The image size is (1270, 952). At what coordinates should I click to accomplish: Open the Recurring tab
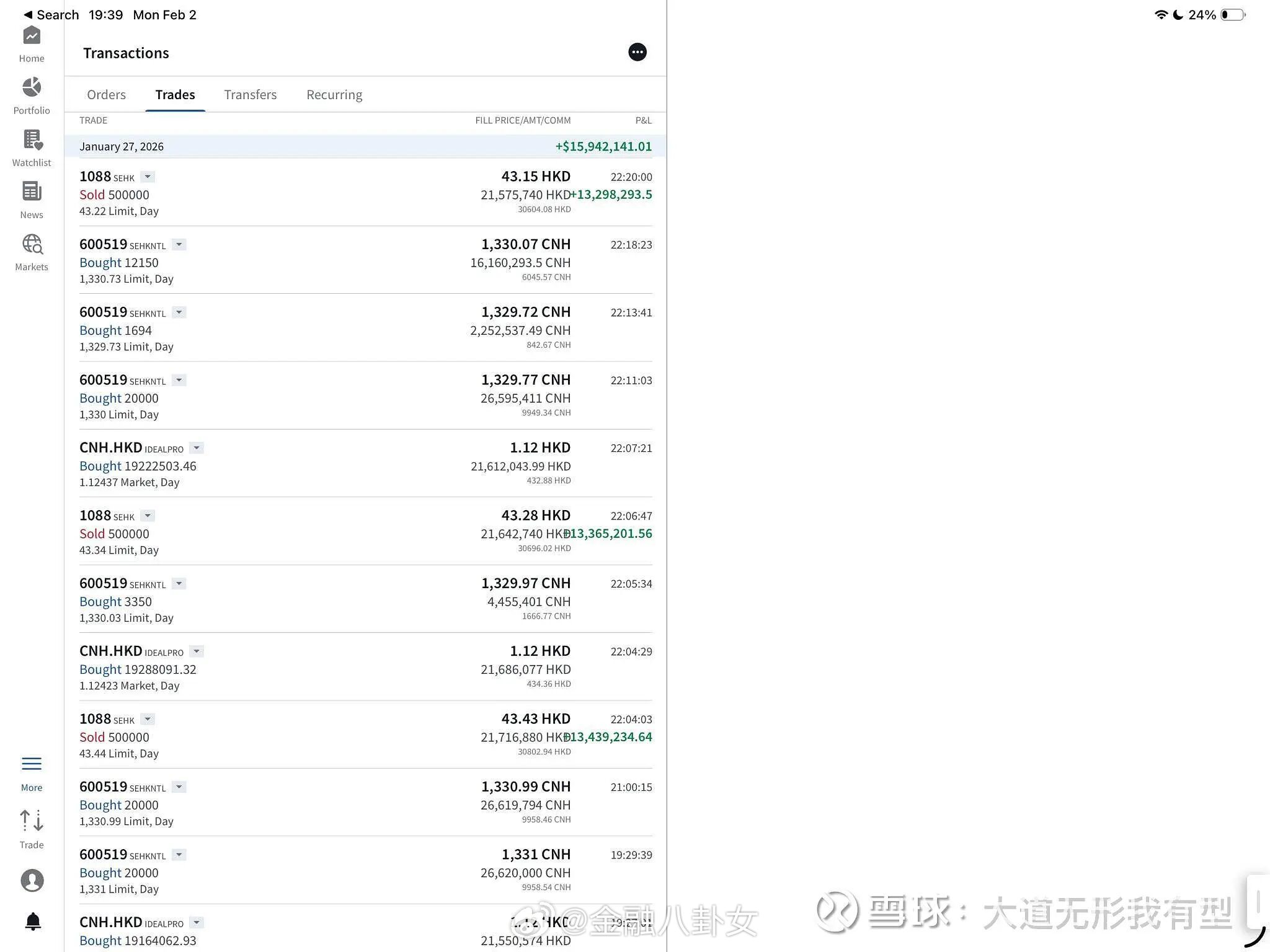[x=334, y=94]
